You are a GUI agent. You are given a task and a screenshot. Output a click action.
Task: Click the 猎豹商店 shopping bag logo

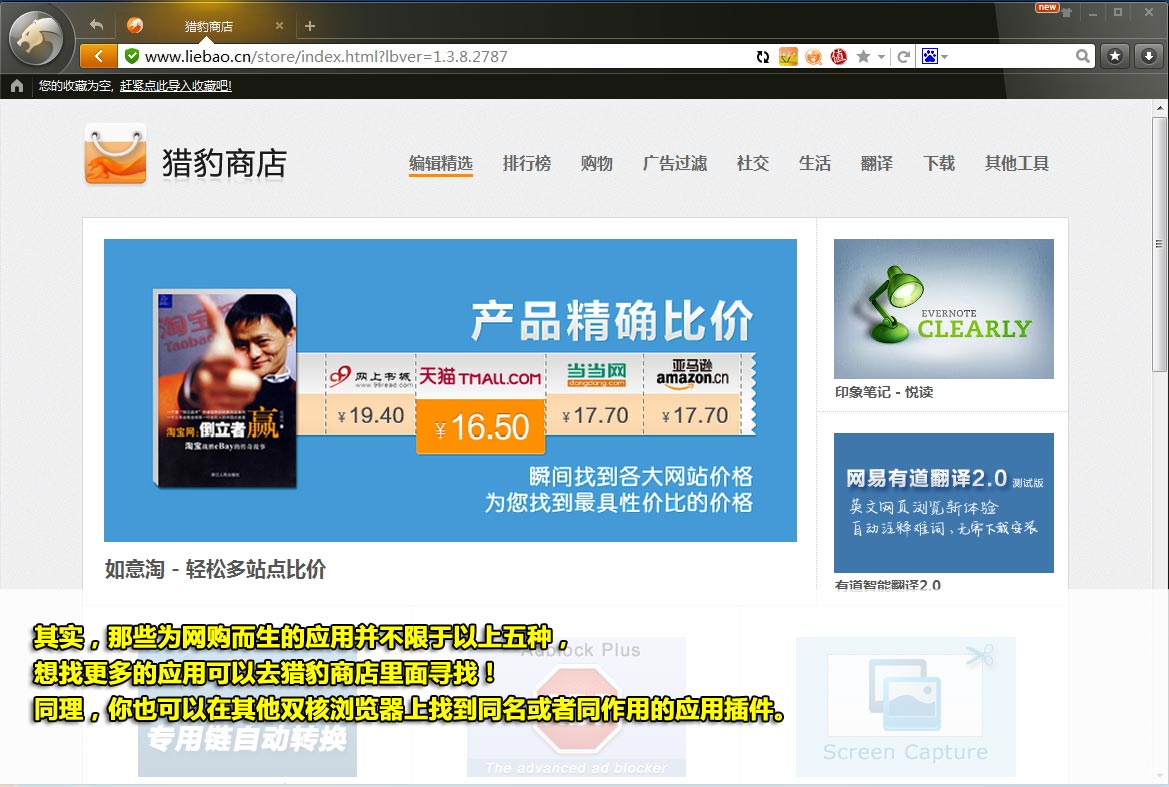coord(116,154)
